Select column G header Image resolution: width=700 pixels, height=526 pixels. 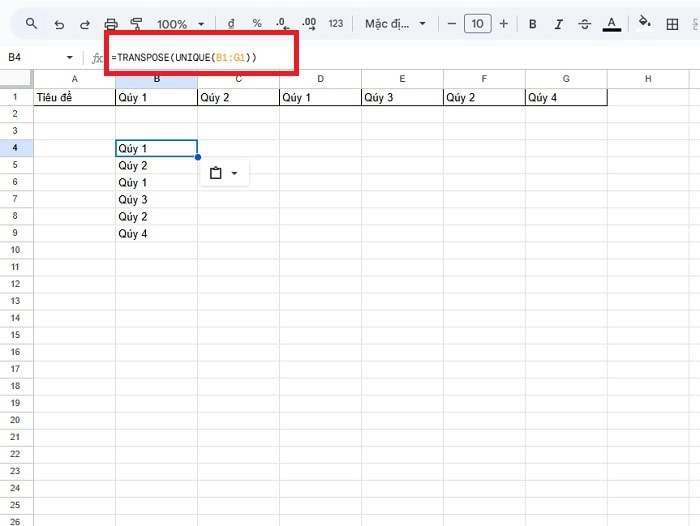566,79
